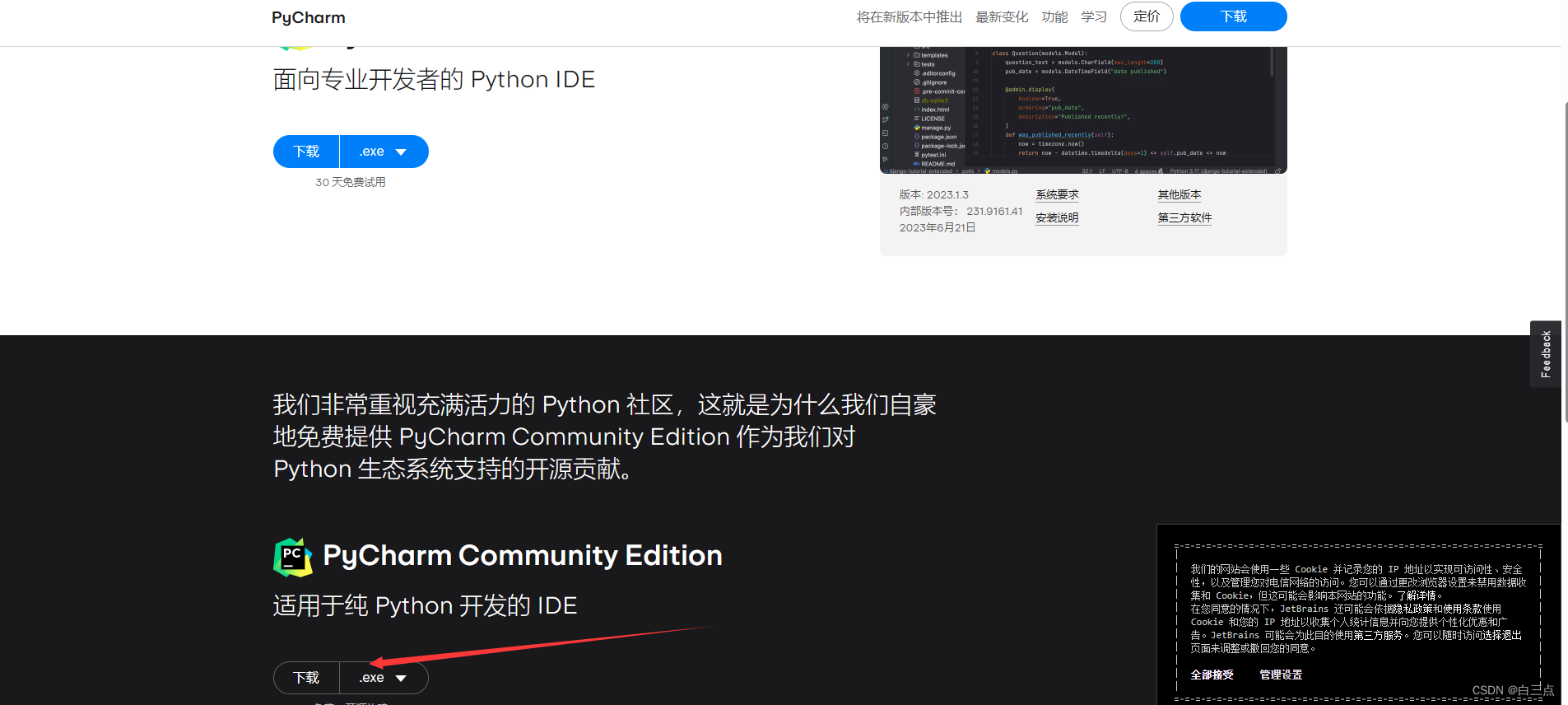Open the 其他版本 link
The width and height of the screenshot is (1568, 705).
tap(1179, 195)
